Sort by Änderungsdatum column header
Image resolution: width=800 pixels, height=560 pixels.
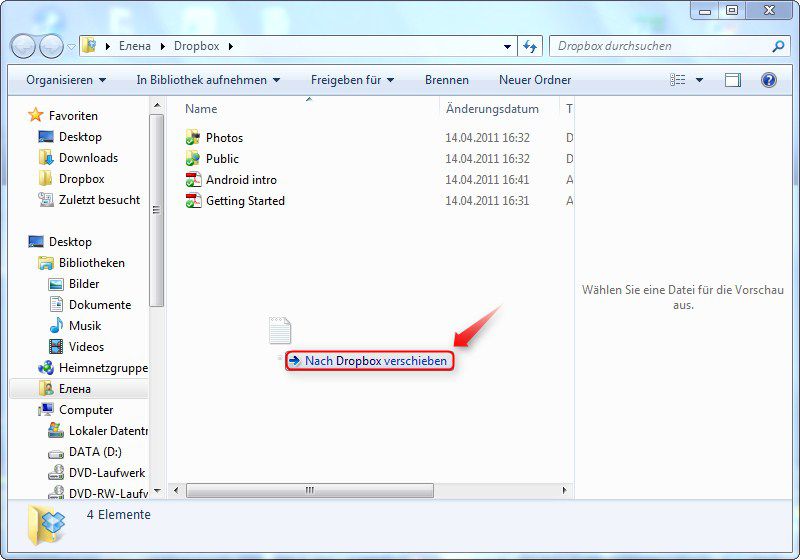click(x=492, y=109)
